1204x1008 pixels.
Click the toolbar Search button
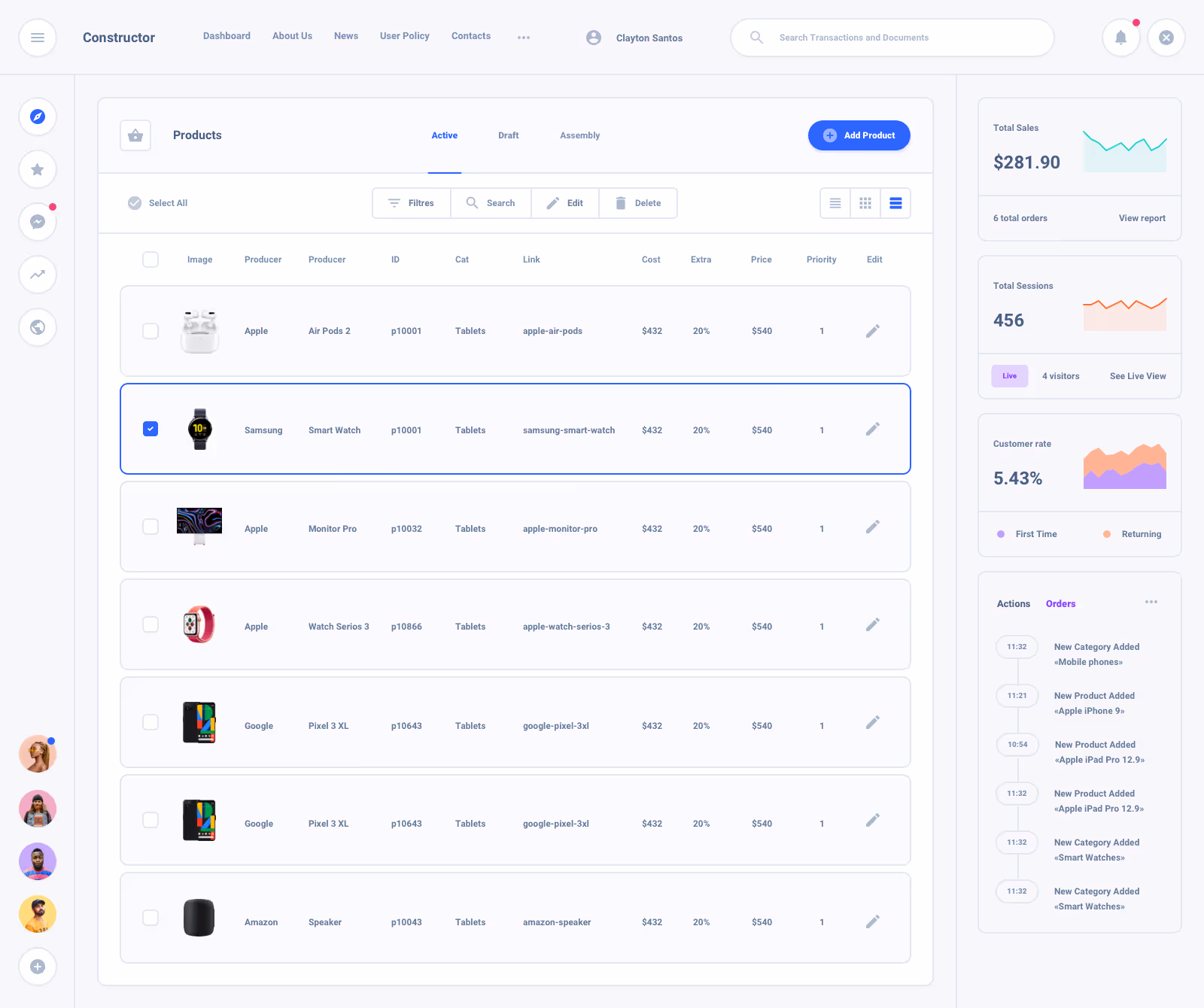point(491,203)
